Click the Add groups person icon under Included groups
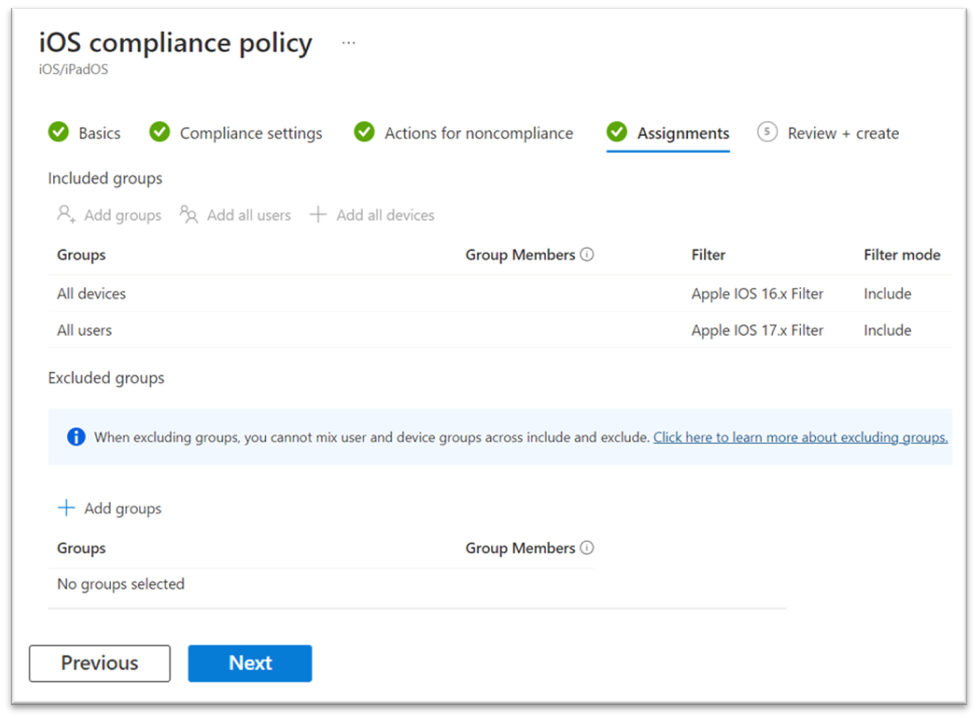 (66, 215)
